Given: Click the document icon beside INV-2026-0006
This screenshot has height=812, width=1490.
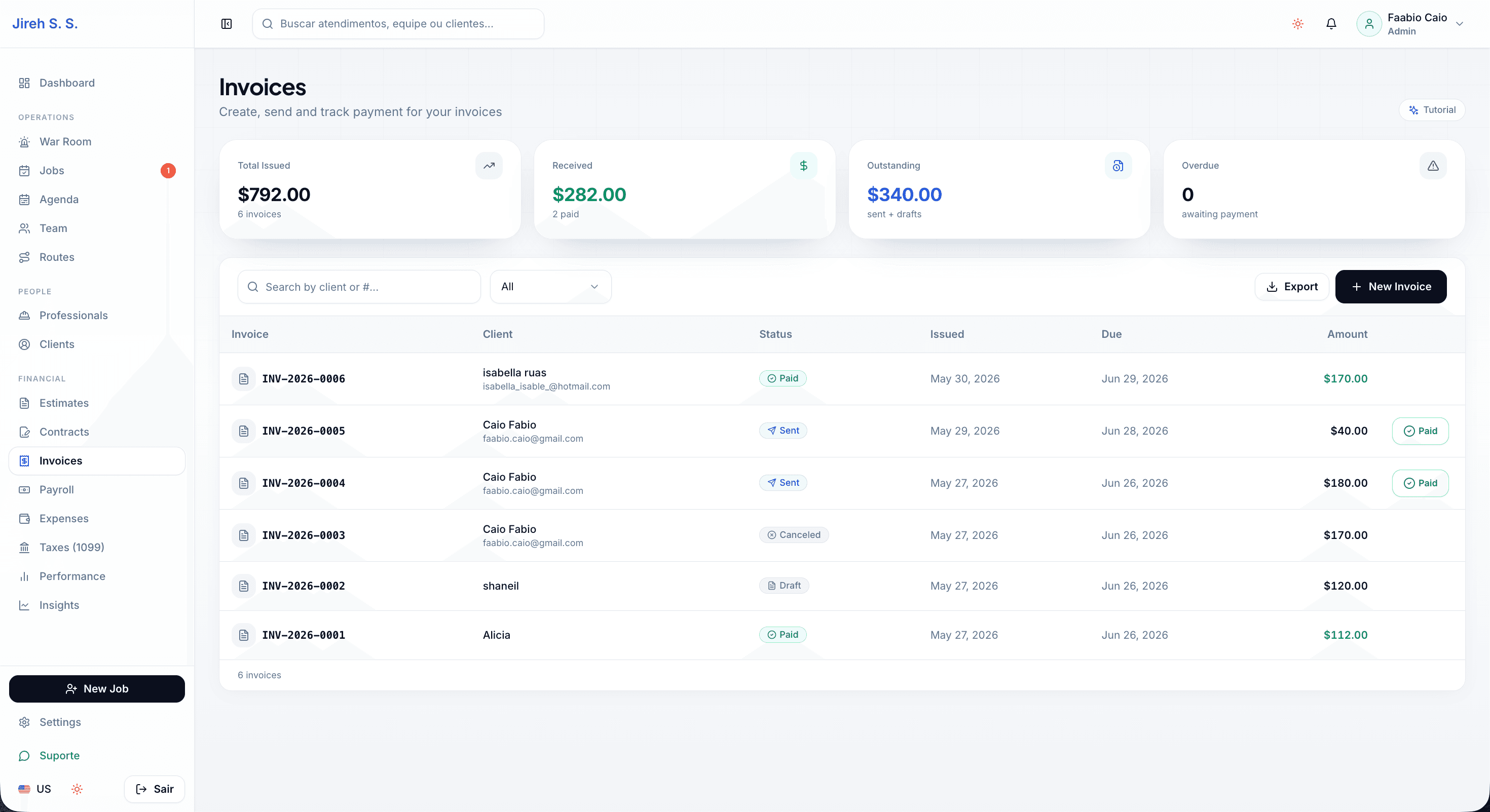Looking at the screenshot, I should point(243,378).
